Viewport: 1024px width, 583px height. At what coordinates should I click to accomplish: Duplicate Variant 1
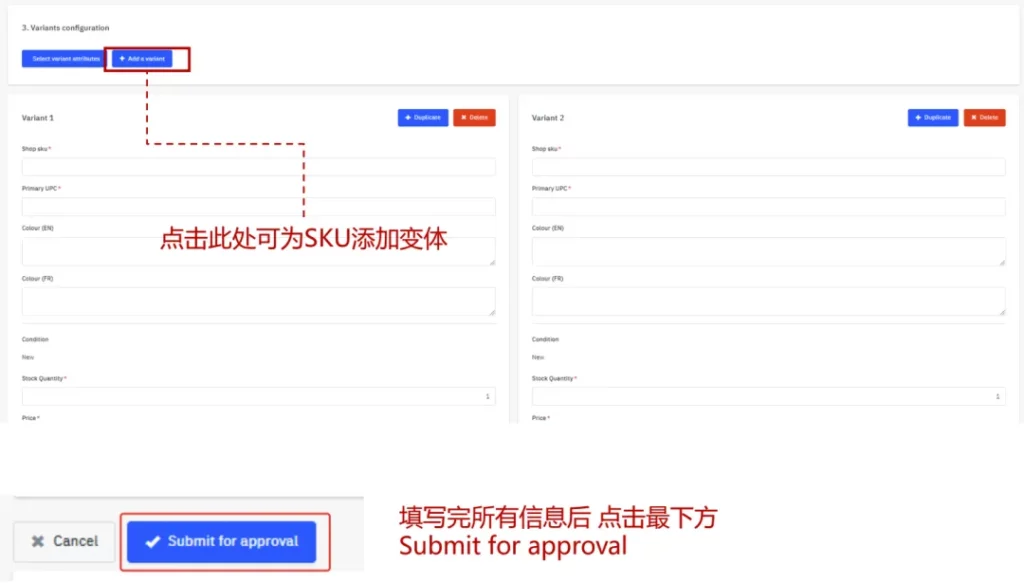click(423, 118)
